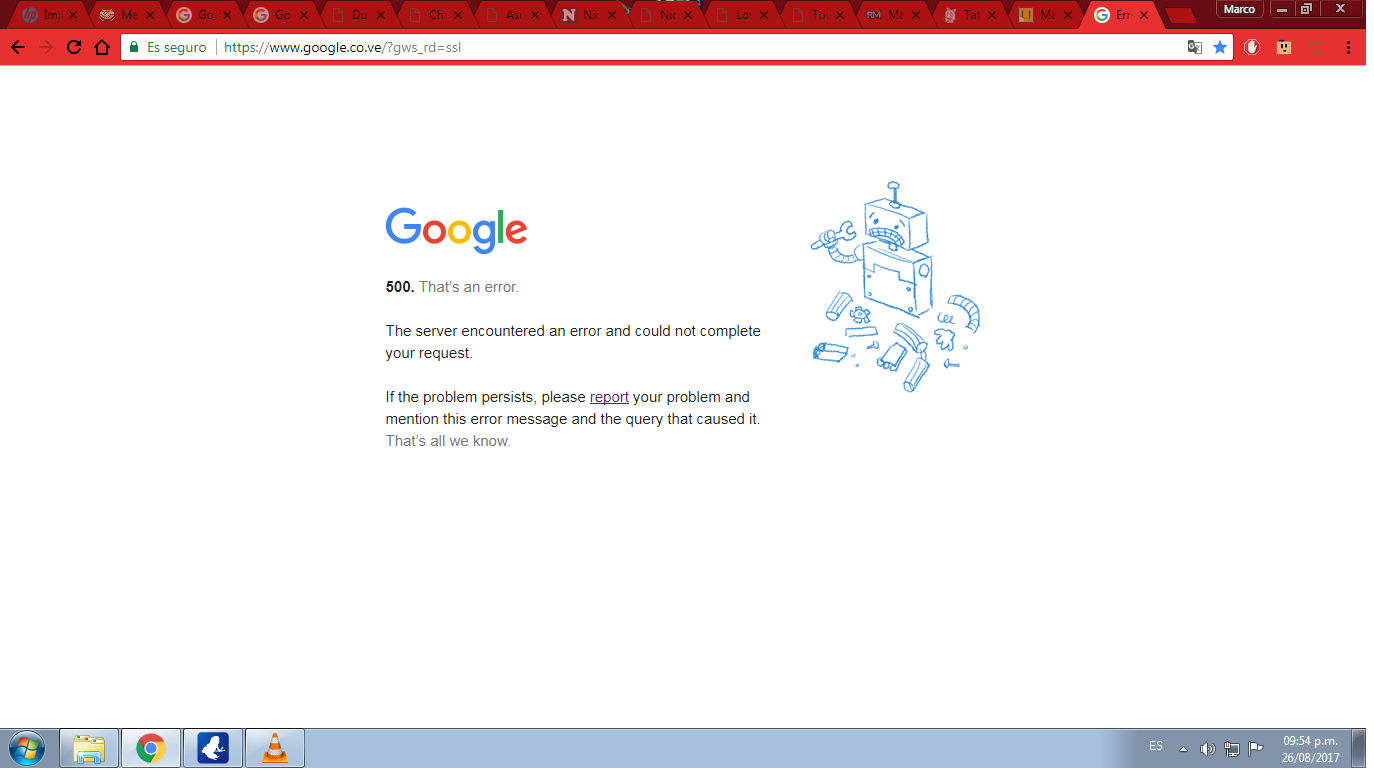Viewport: 1374px width, 772px height.
Task: Close the active 'Err' error tab
Action: tap(1143, 16)
